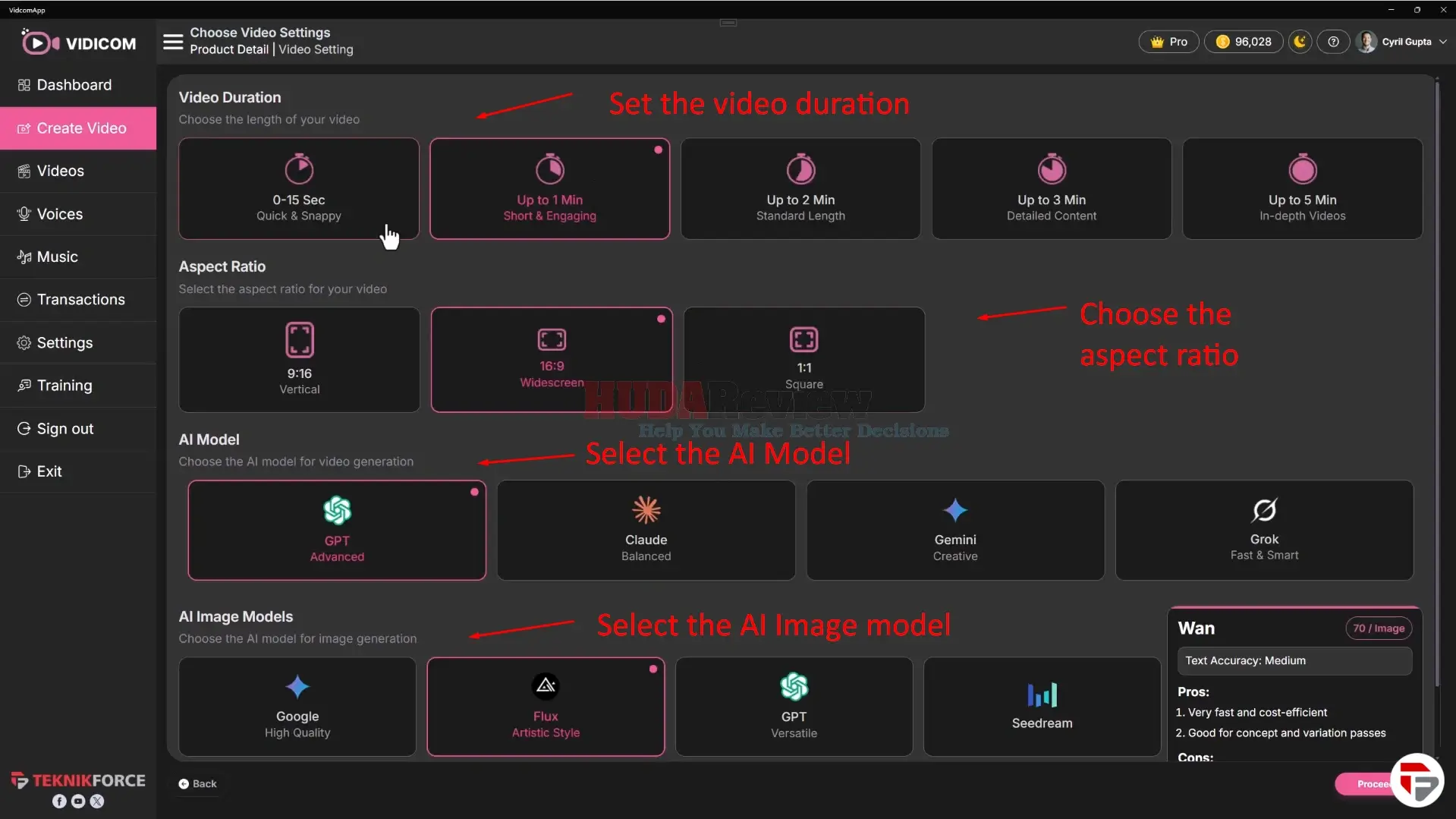This screenshot has height=819, width=1456.
Task: Open the Videos section
Action: coord(78,171)
